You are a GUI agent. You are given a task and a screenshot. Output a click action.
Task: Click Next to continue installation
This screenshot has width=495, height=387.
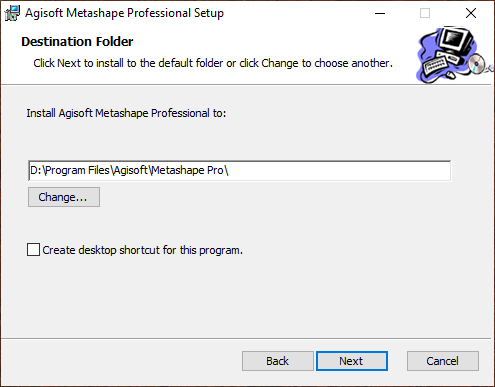click(352, 361)
